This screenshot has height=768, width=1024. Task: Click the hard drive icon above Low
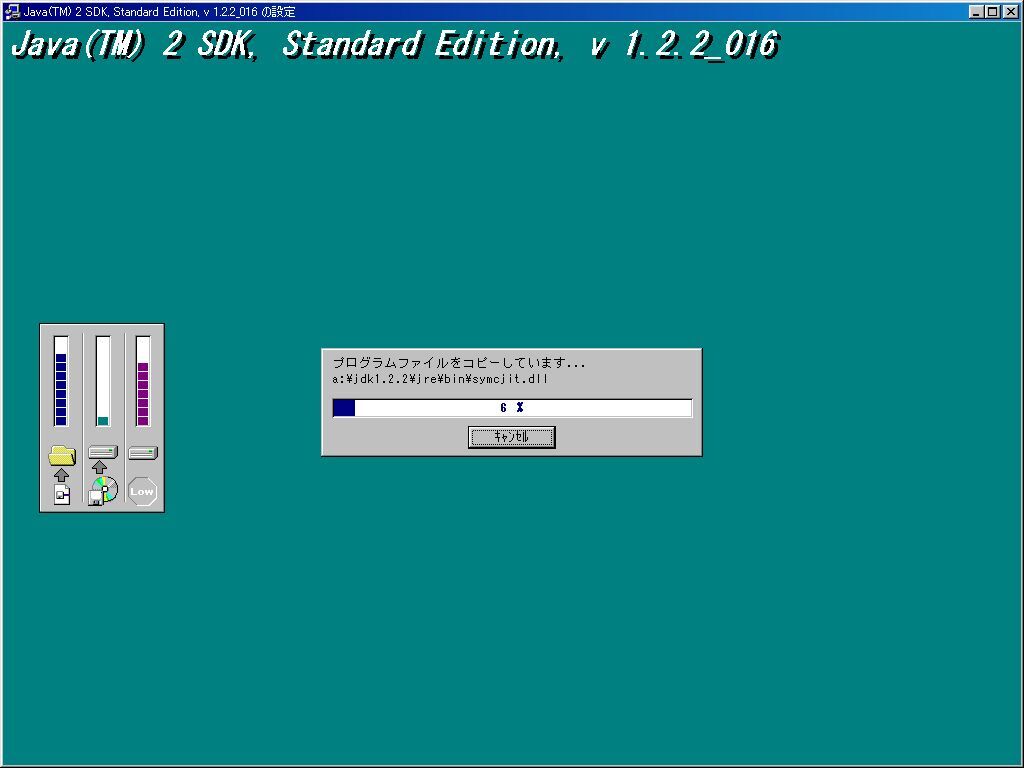pos(143,453)
